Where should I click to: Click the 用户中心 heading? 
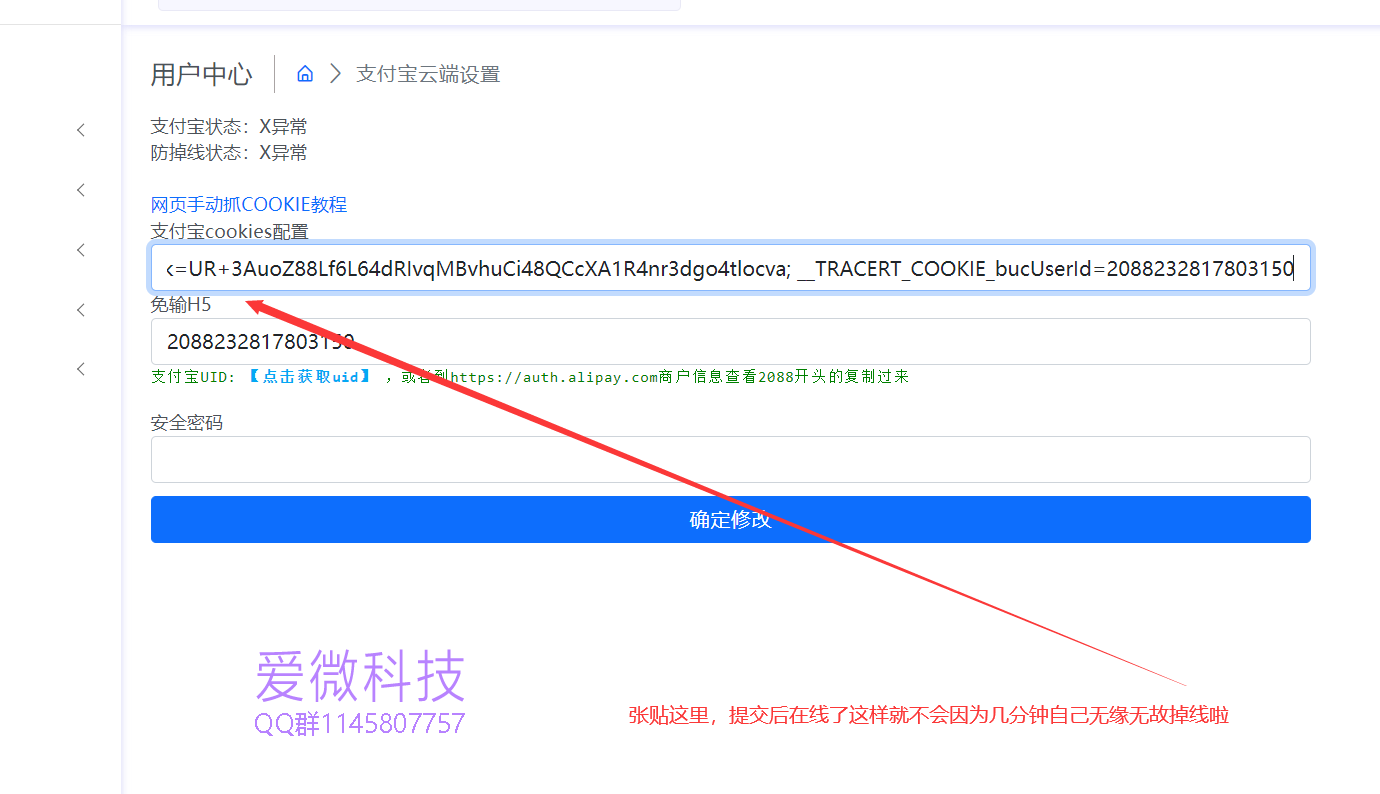201,74
